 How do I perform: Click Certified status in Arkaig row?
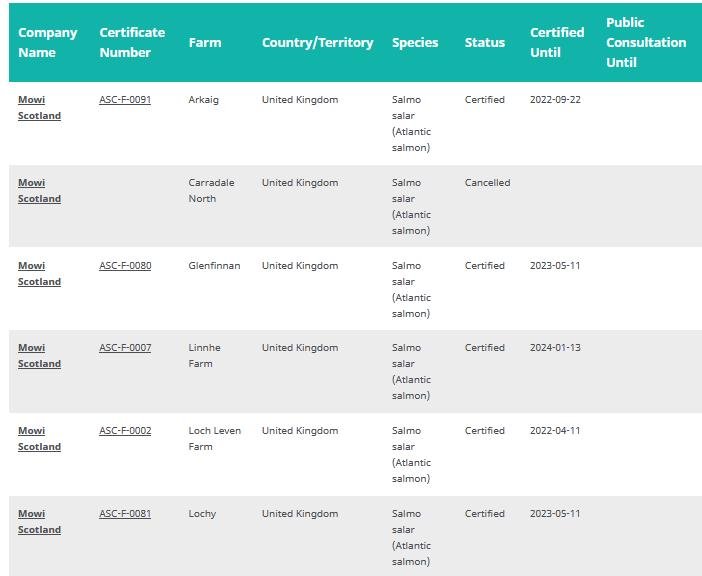485,99
